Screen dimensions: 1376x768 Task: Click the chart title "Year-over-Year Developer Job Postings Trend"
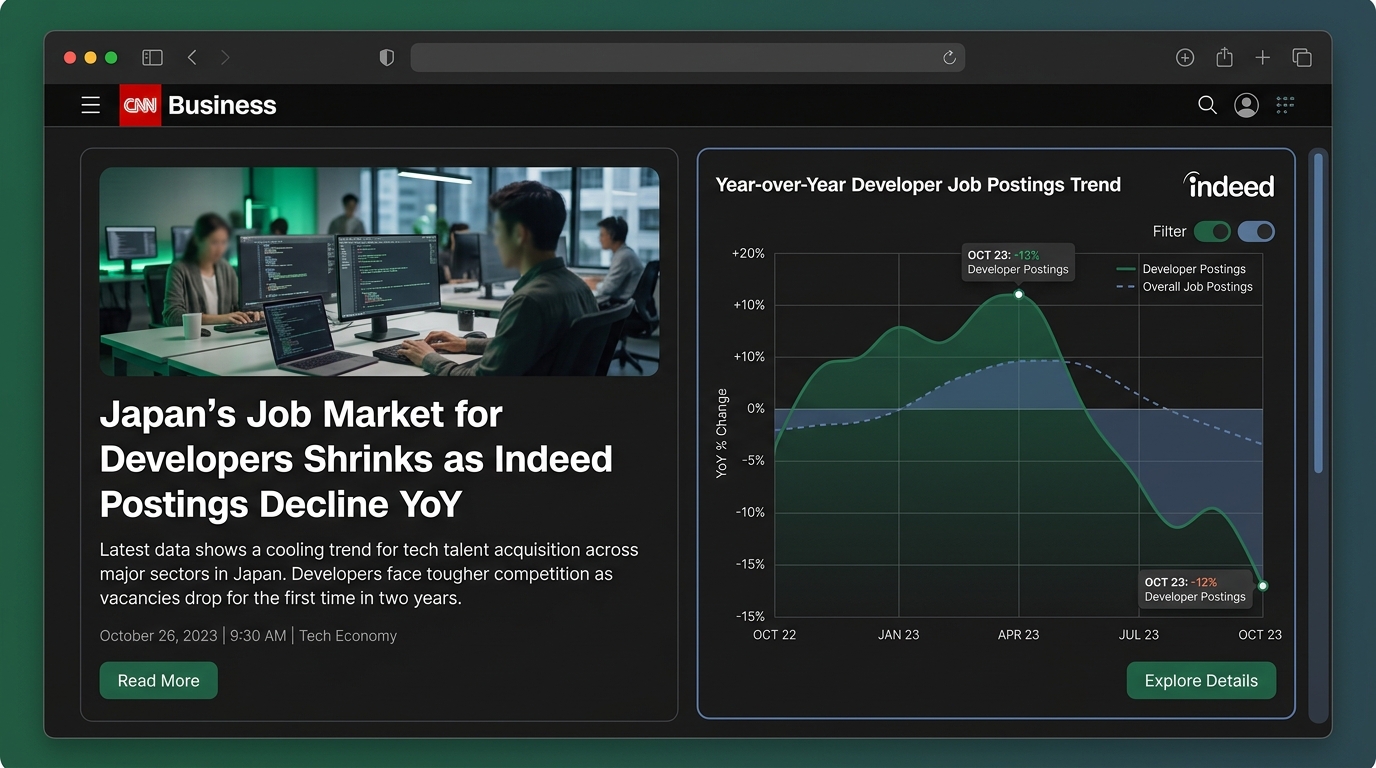pyautogui.click(x=918, y=185)
